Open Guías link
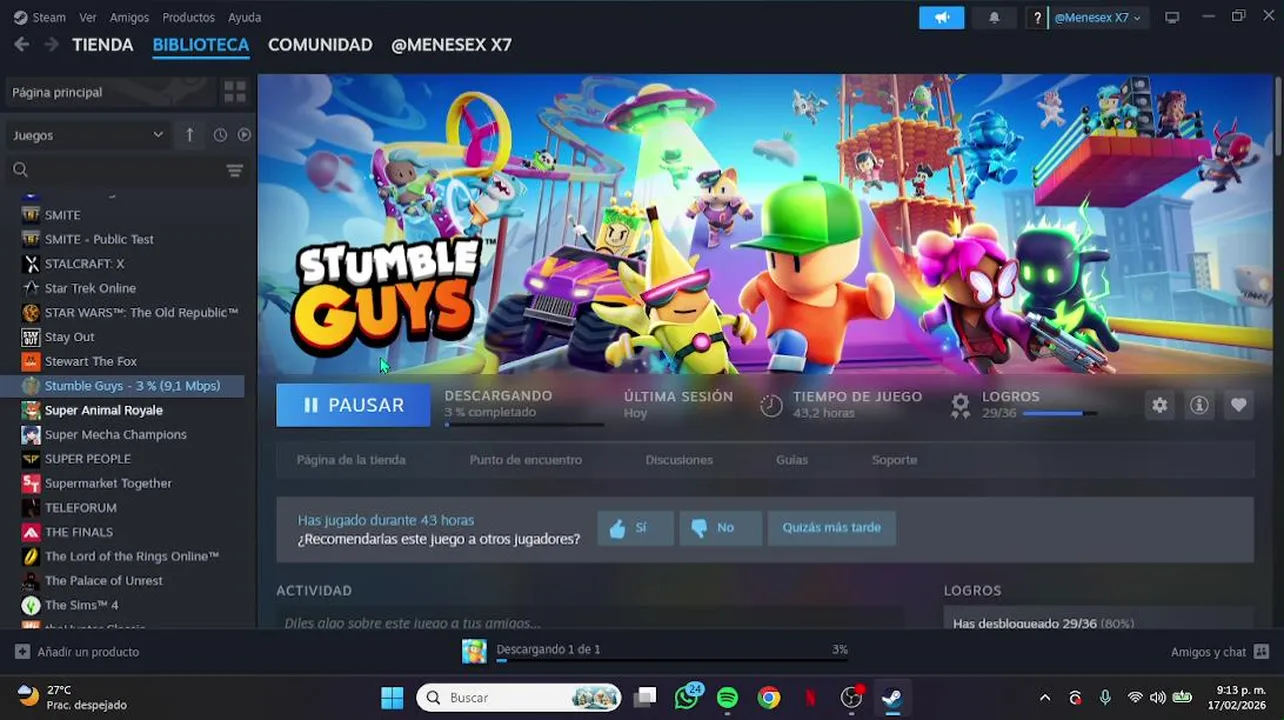This screenshot has height=720, width=1284. [x=791, y=460]
